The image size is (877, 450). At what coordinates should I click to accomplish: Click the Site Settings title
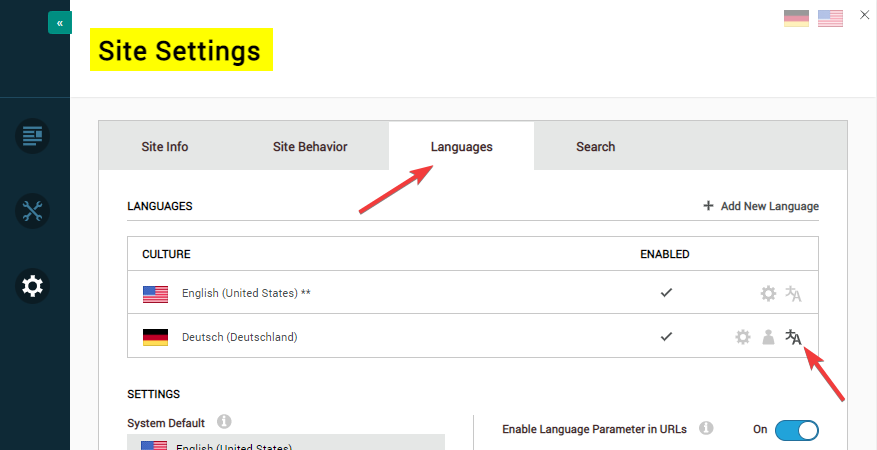point(181,50)
